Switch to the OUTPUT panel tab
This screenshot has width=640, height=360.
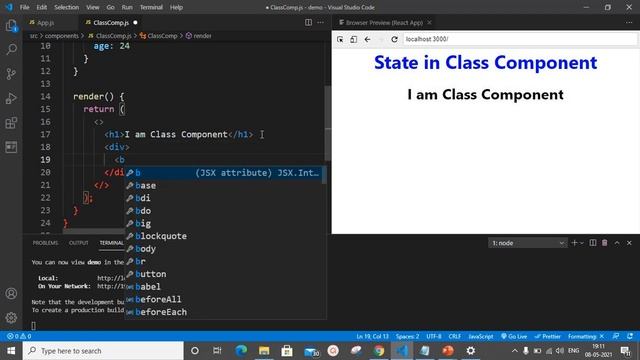[78, 243]
